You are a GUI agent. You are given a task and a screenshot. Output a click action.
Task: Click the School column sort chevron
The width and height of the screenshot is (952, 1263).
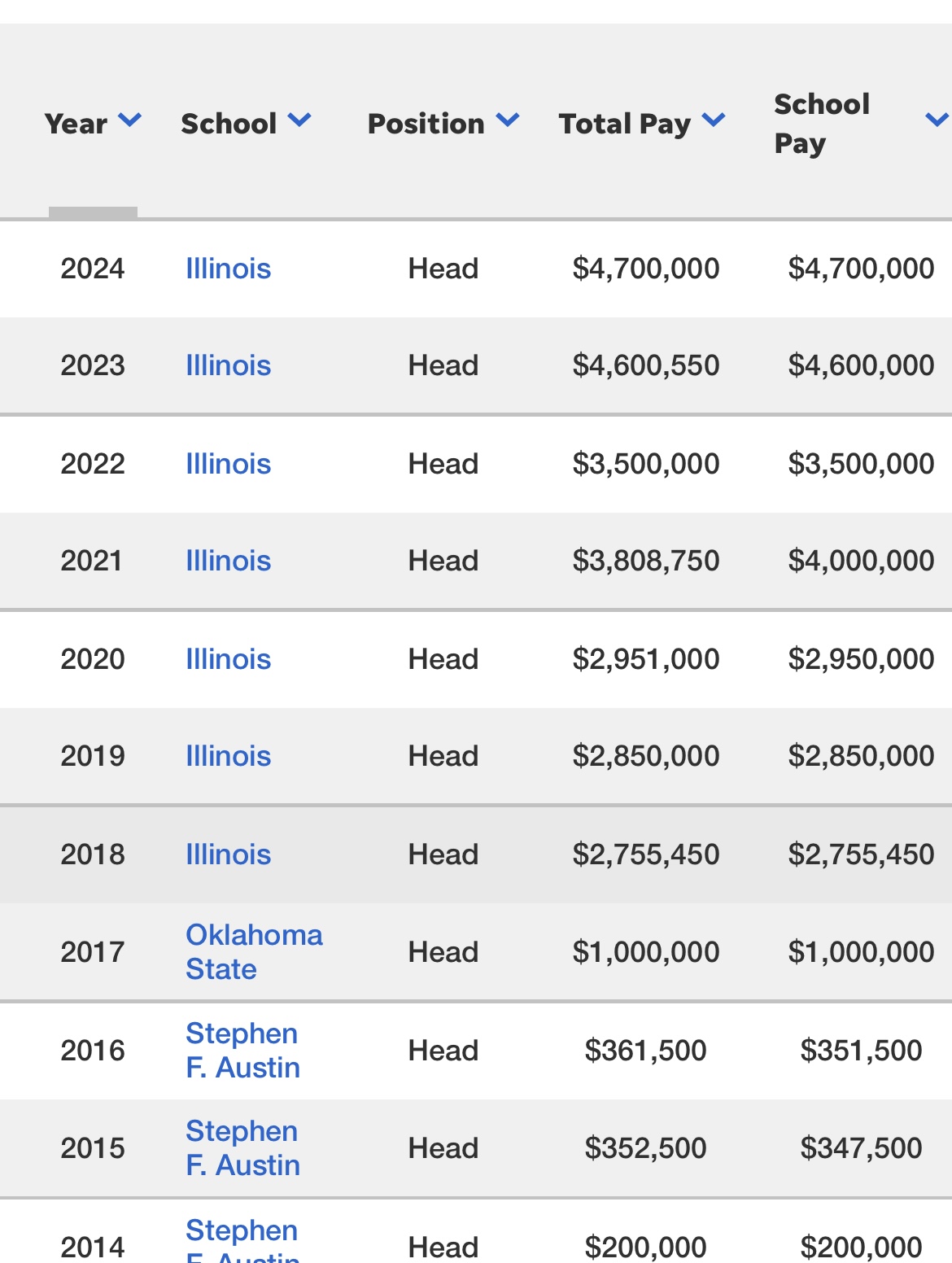pos(299,121)
